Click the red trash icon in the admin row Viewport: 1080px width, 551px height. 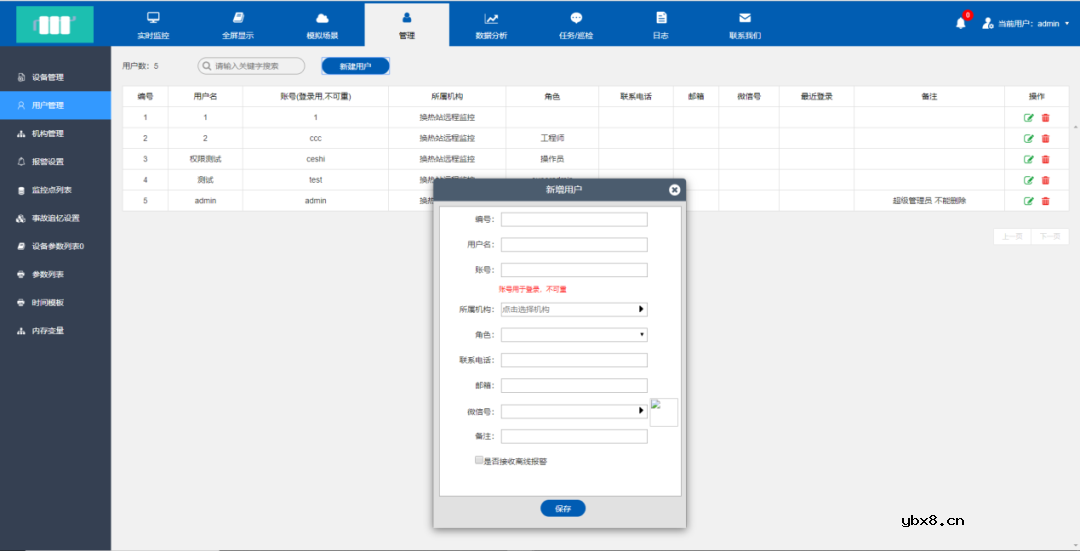pos(1046,200)
